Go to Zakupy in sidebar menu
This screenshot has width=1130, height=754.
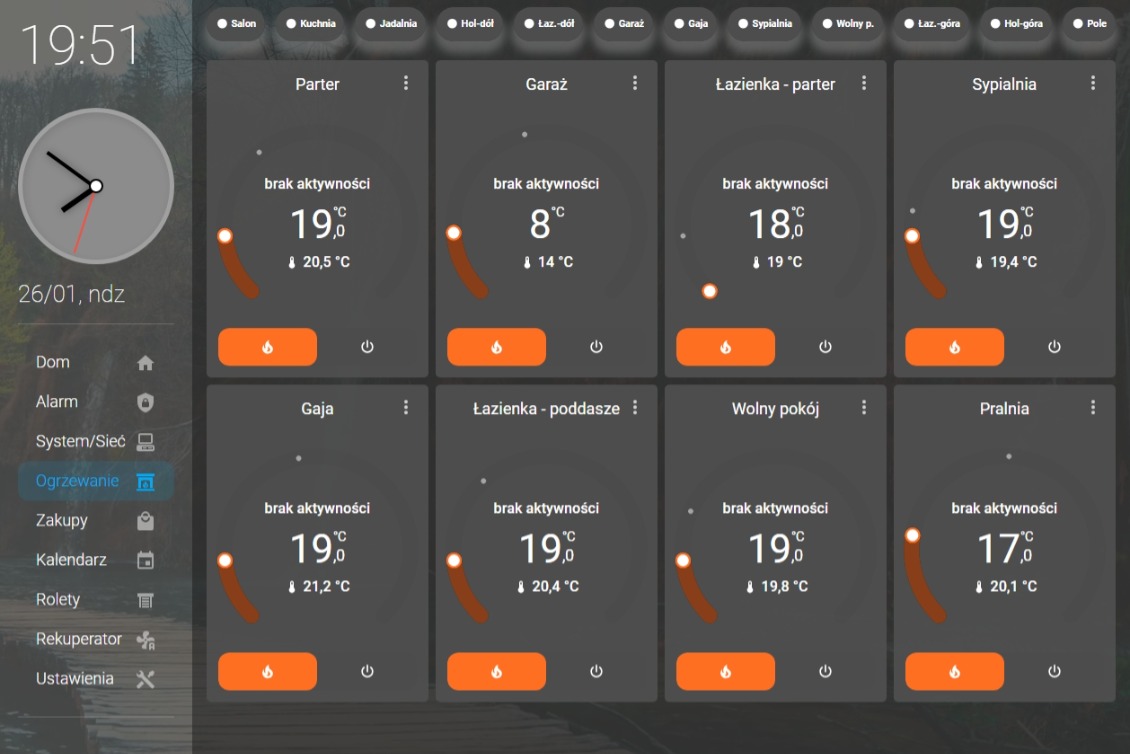(x=96, y=520)
